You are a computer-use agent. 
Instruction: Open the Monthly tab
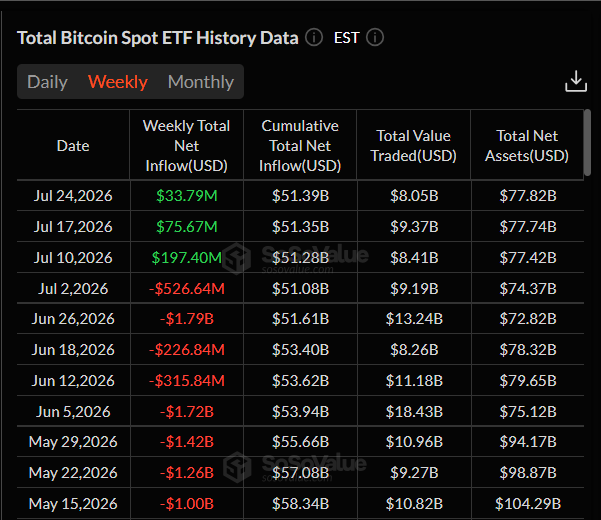pyautogui.click(x=201, y=82)
